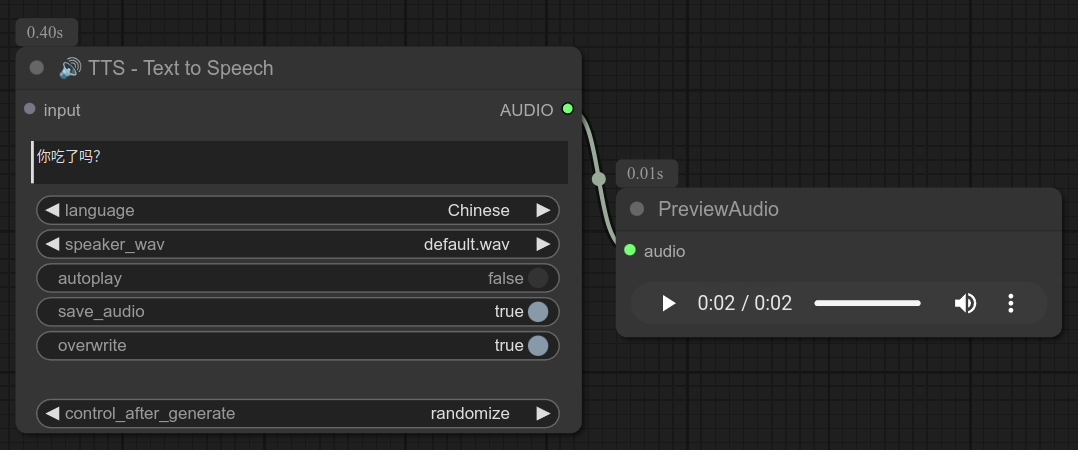The width and height of the screenshot is (1078, 450).
Task: Select next language with right arrow
Action: click(x=543, y=211)
